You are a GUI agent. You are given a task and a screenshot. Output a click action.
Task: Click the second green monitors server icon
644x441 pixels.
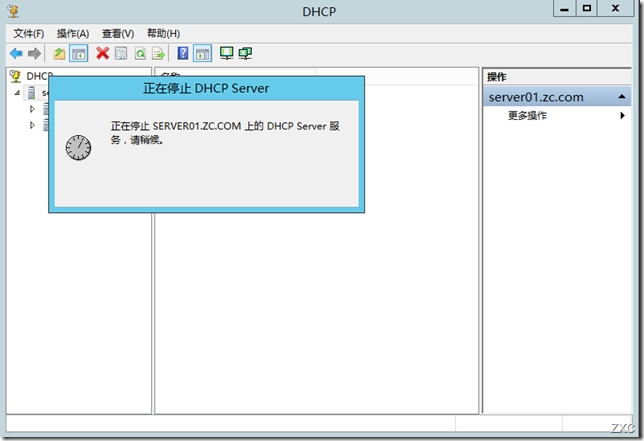pyautogui.click(x=245, y=53)
